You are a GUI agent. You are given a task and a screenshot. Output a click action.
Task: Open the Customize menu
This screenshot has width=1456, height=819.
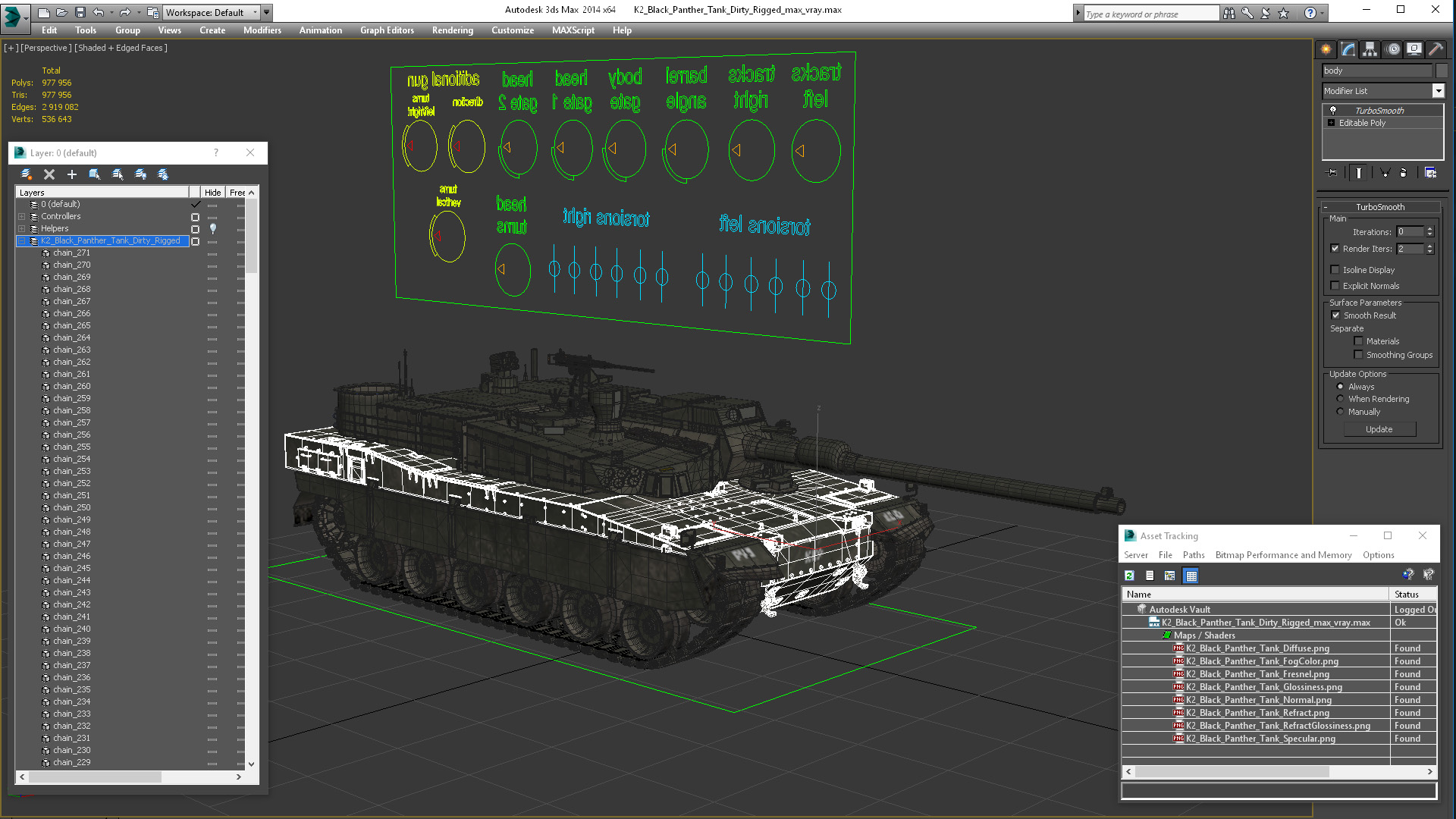point(513,30)
